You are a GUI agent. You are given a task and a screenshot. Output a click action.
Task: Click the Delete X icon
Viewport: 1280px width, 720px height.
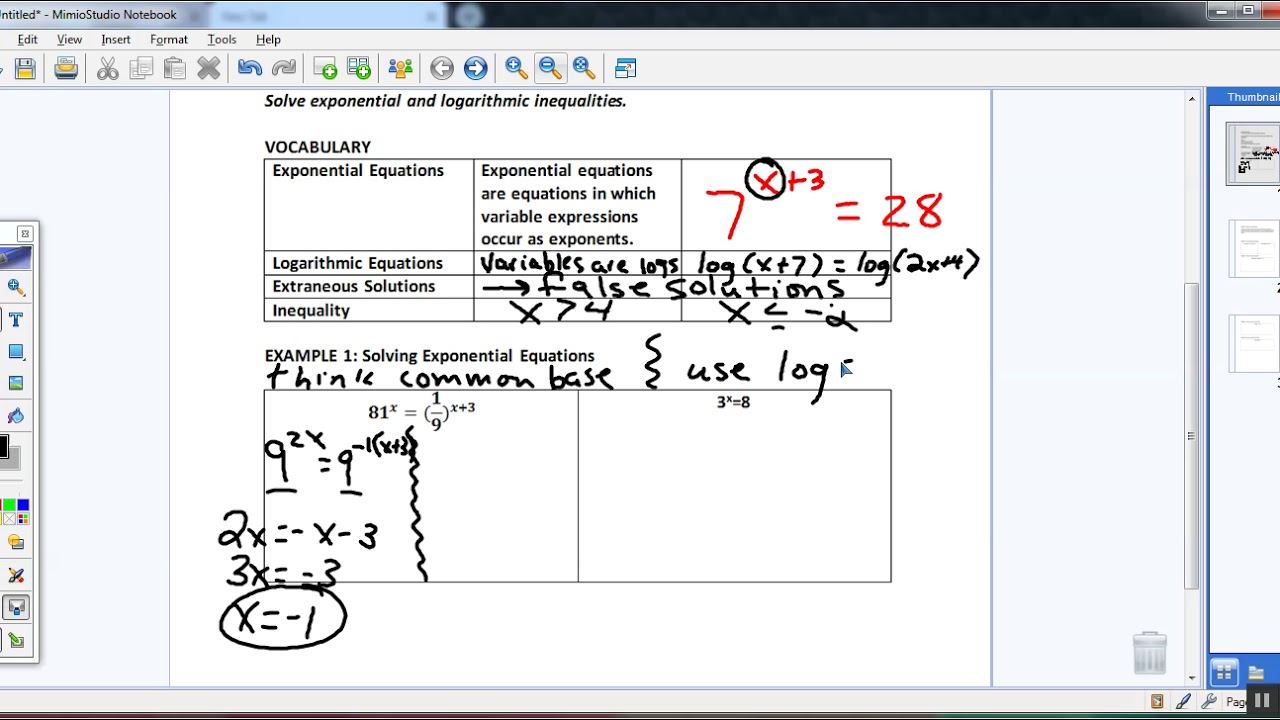click(x=209, y=68)
